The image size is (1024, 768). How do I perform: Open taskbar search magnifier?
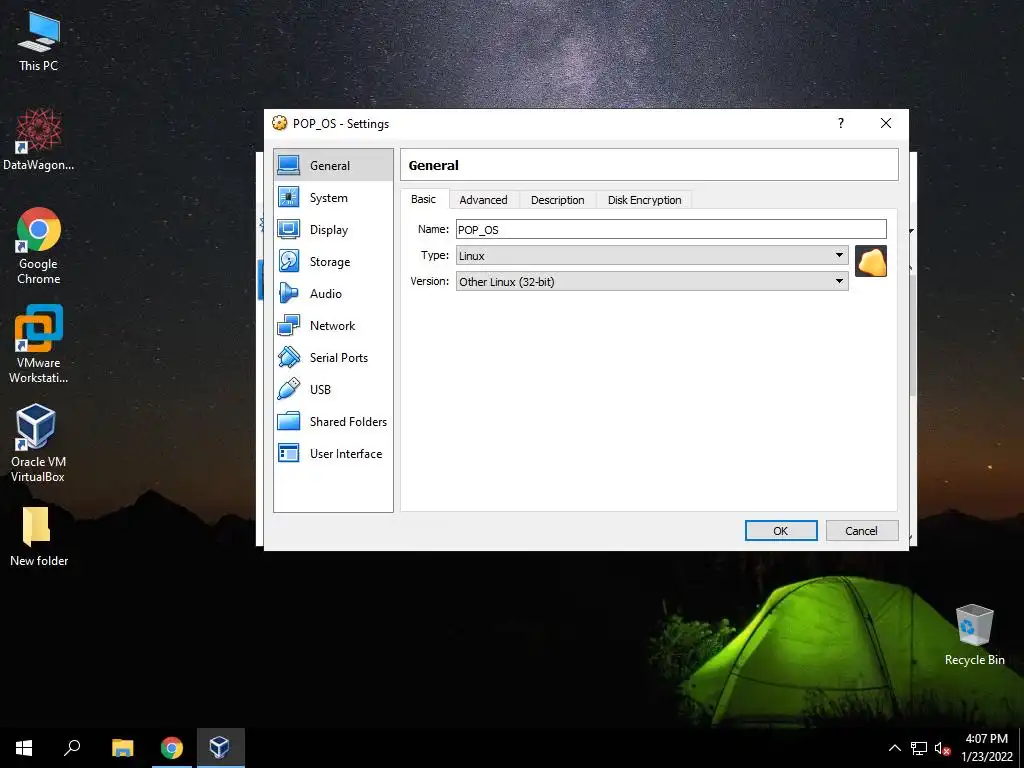[72, 748]
